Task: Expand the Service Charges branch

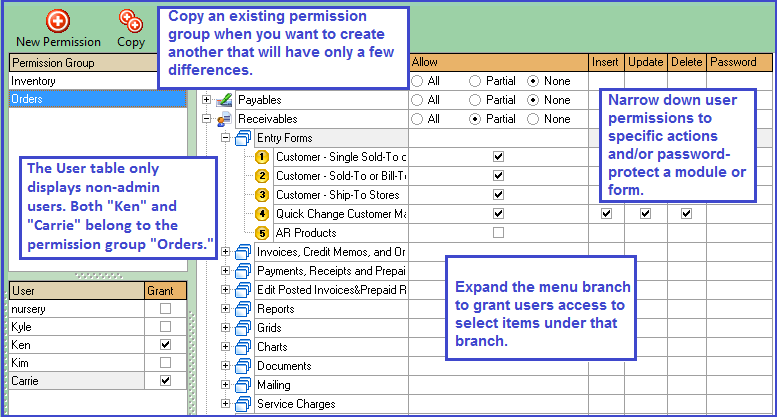Action: [x=225, y=404]
